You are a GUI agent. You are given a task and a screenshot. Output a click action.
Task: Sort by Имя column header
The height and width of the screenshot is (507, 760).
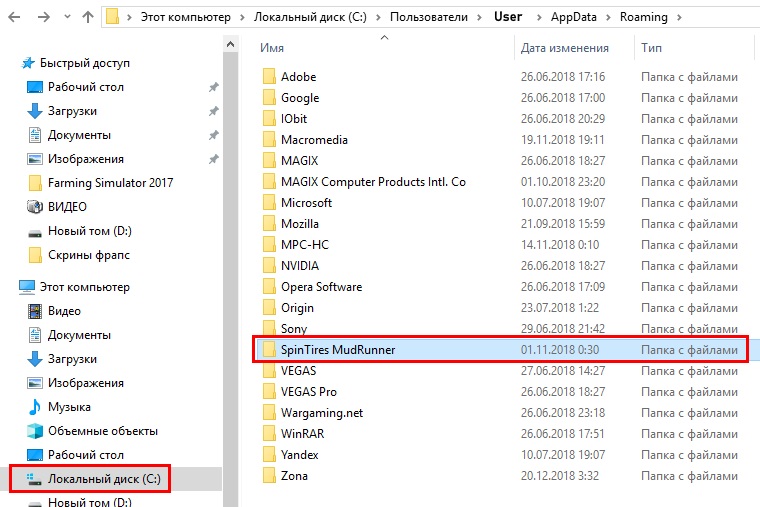click(272, 48)
